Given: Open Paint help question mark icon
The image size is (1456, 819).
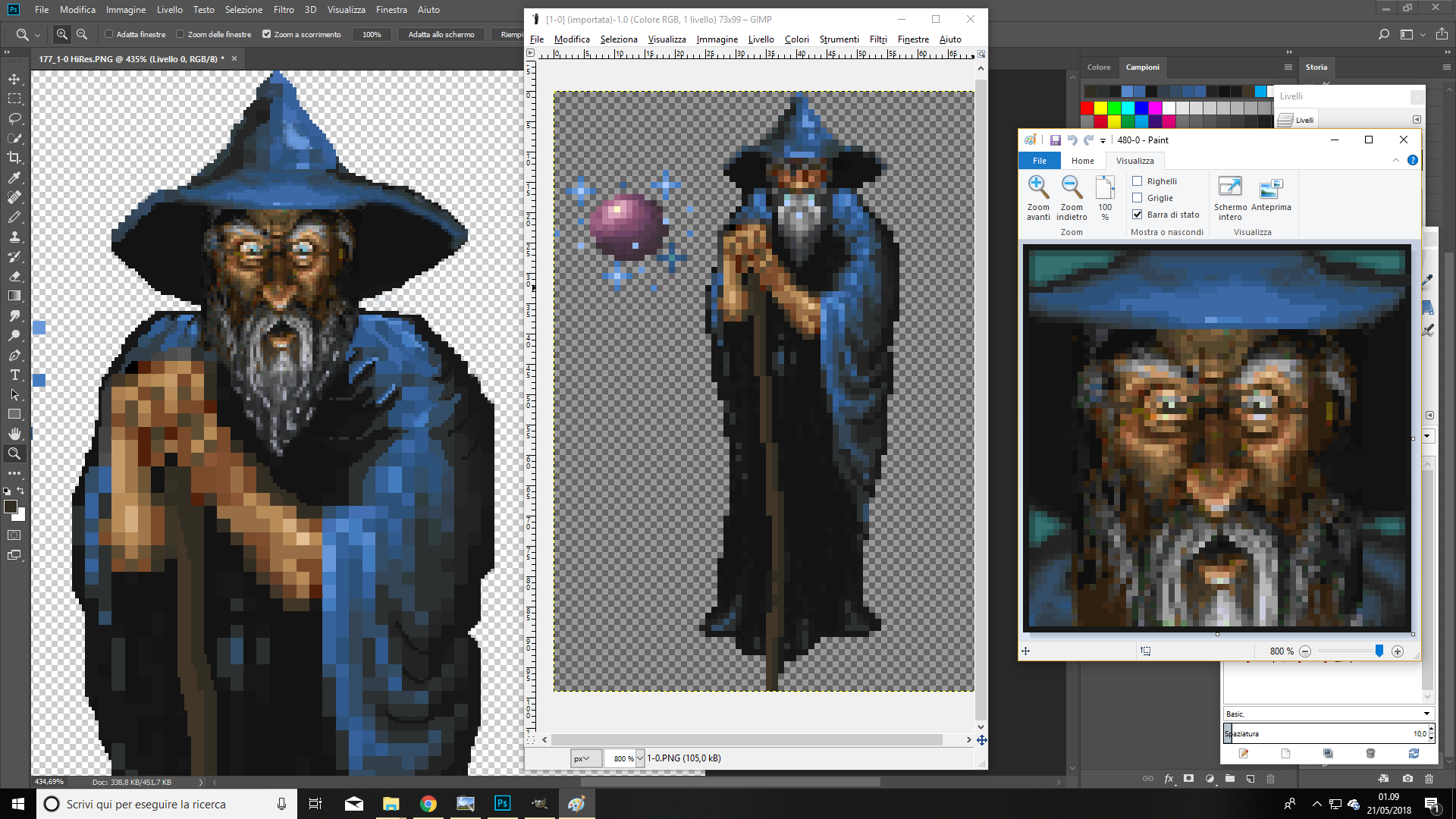Looking at the screenshot, I should tap(1412, 160).
